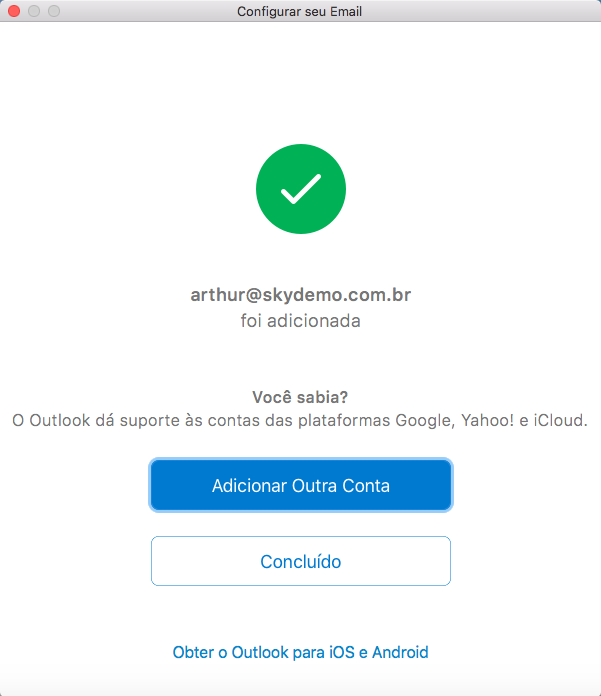Minimize the email setup window

[34, 11]
